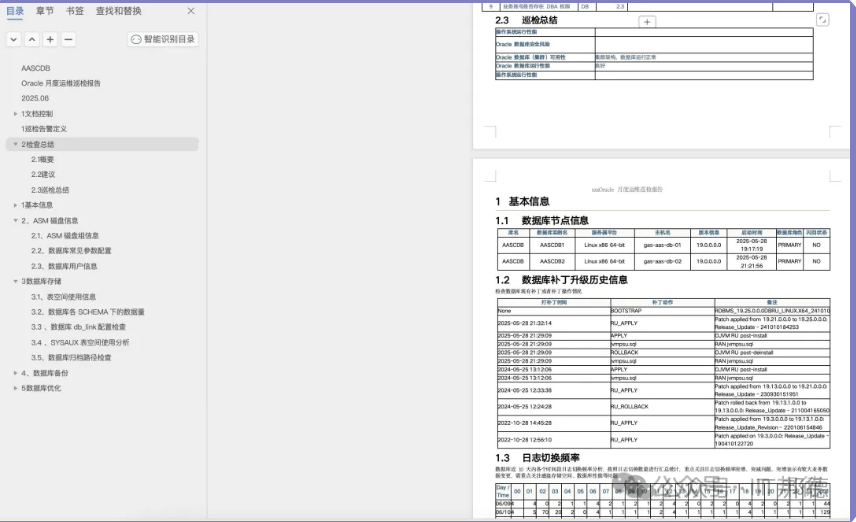Open 2.3、数据库用户信息 outline entry
The width and height of the screenshot is (856, 522).
[x=64, y=266]
